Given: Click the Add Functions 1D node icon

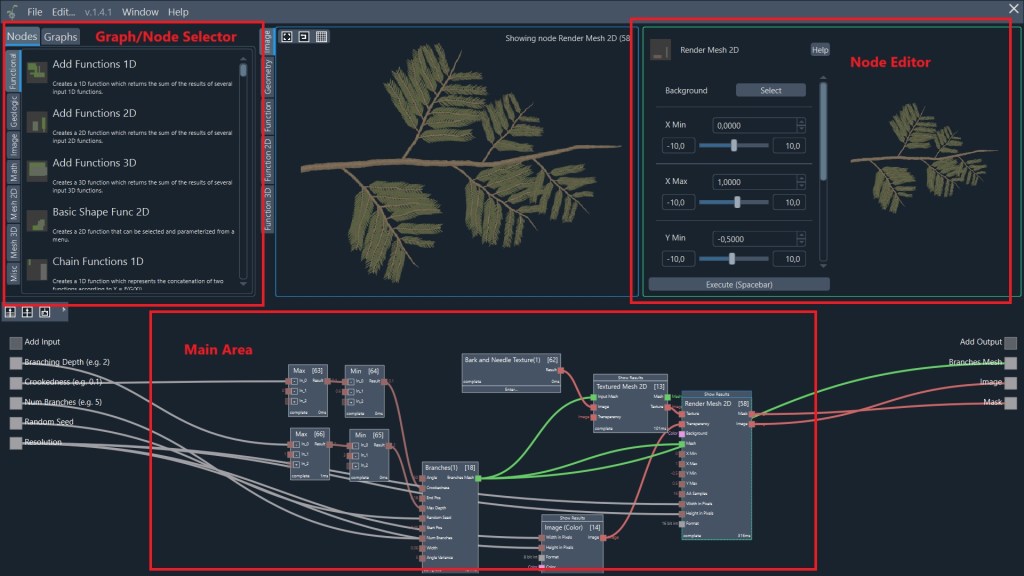Looking at the screenshot, I should pyautogui.click(x=37, y=71).
